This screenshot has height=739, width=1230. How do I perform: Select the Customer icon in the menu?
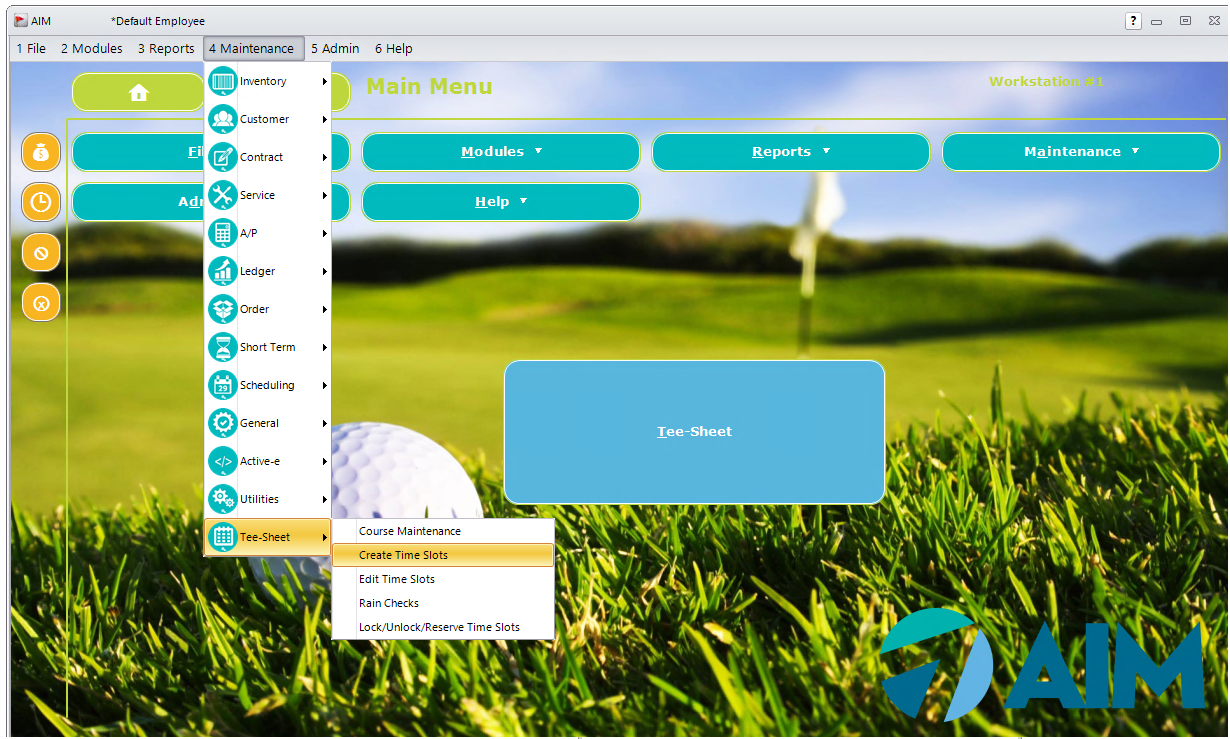(x=221, y=119)
